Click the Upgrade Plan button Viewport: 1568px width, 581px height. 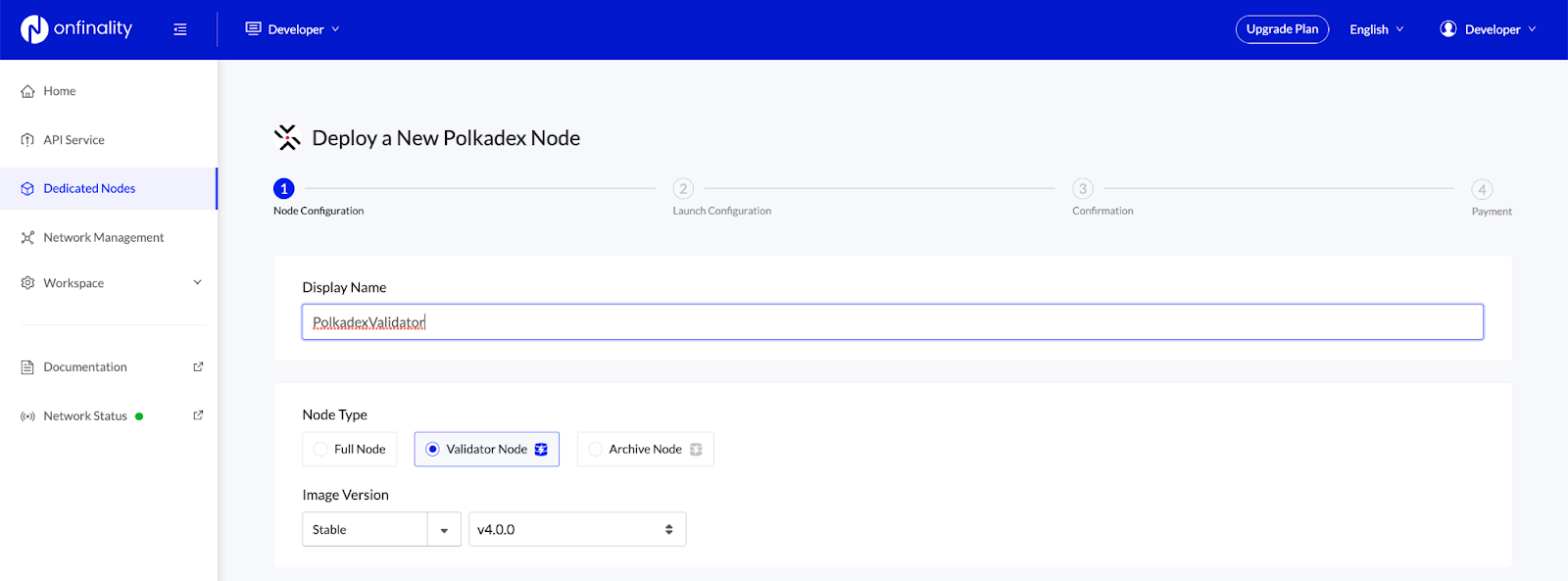(1282, 29)
